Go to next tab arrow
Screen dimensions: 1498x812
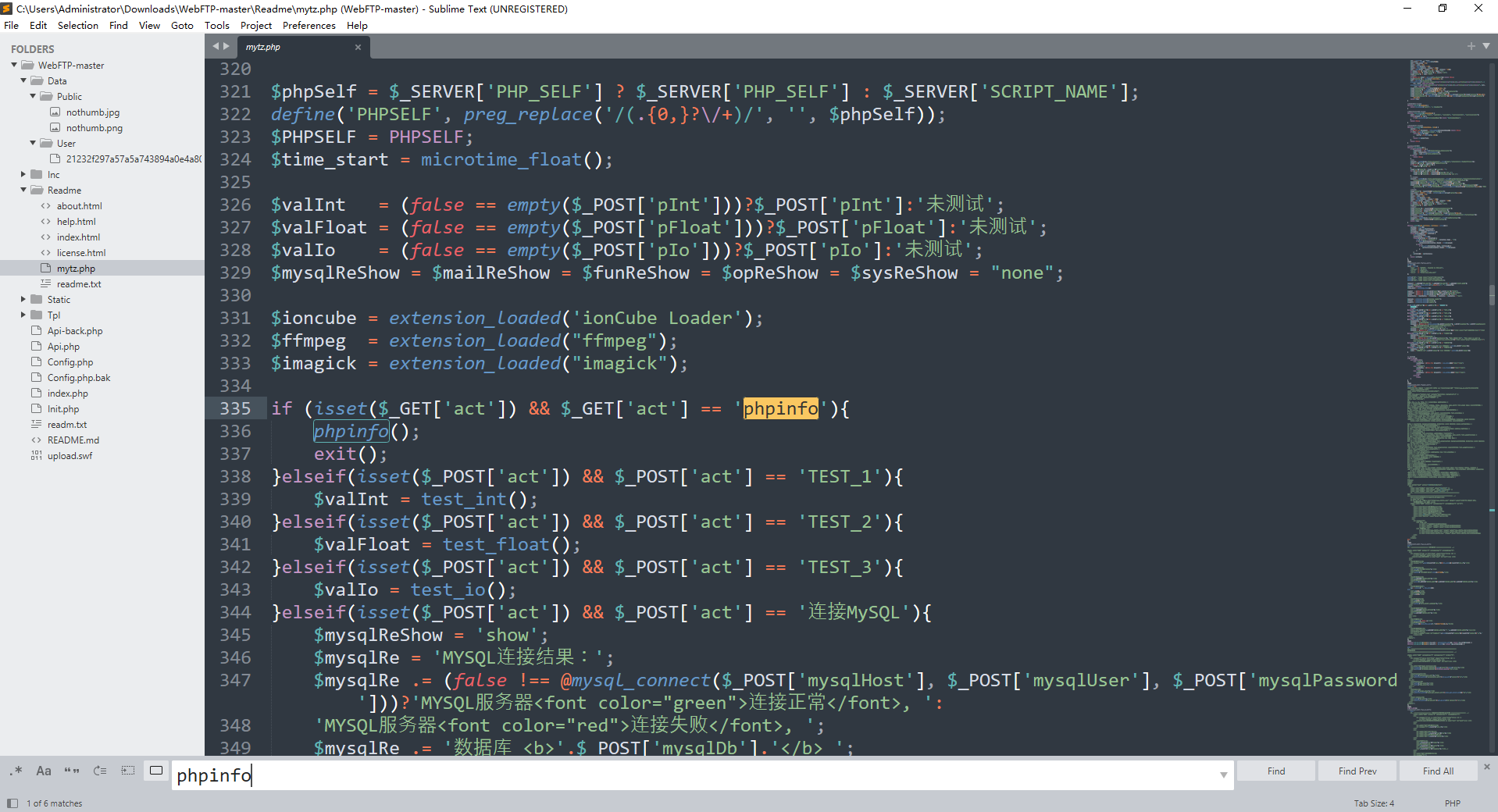coord(226,46)
